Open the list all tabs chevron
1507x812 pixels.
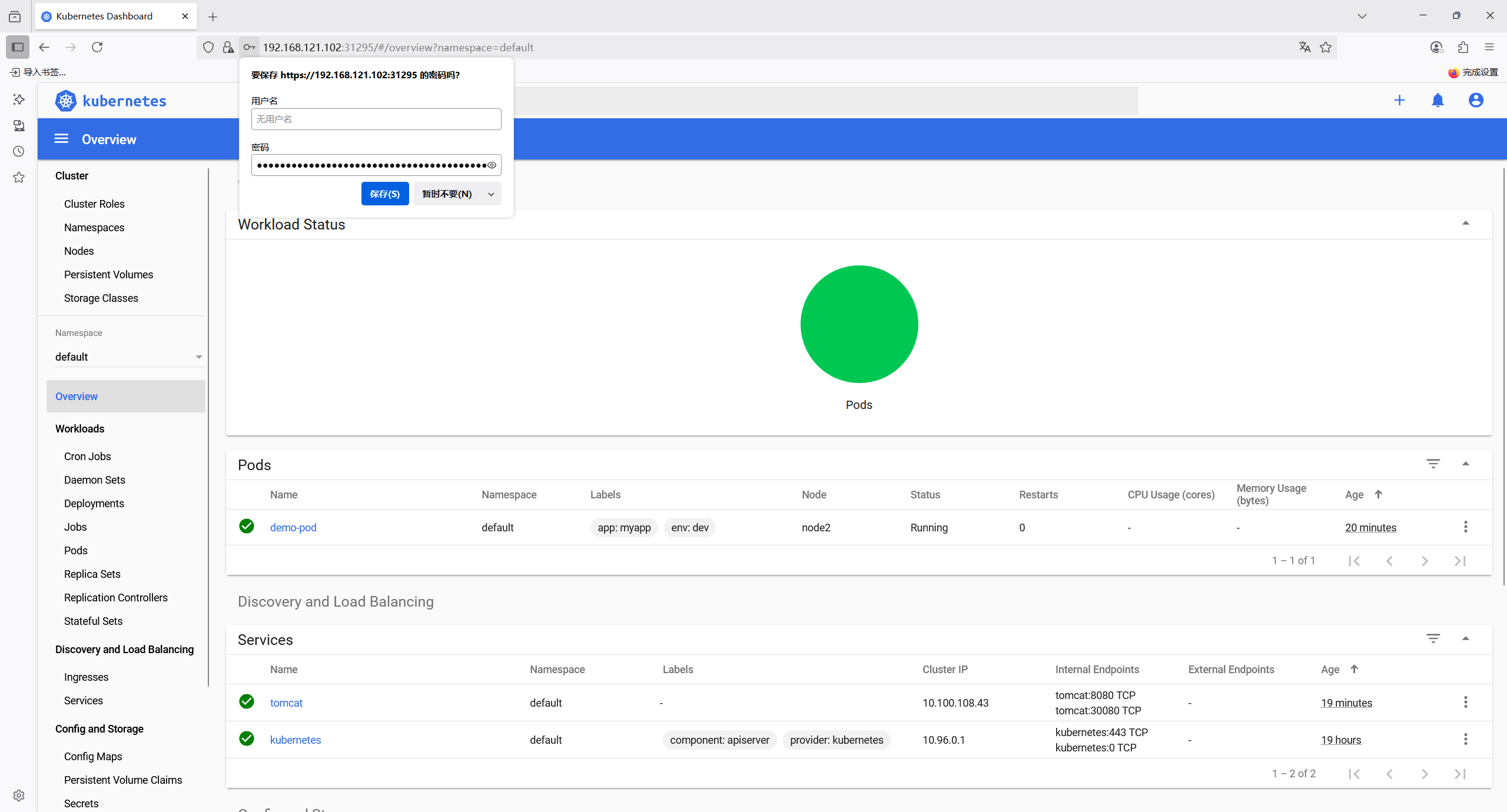(1362, 16)
